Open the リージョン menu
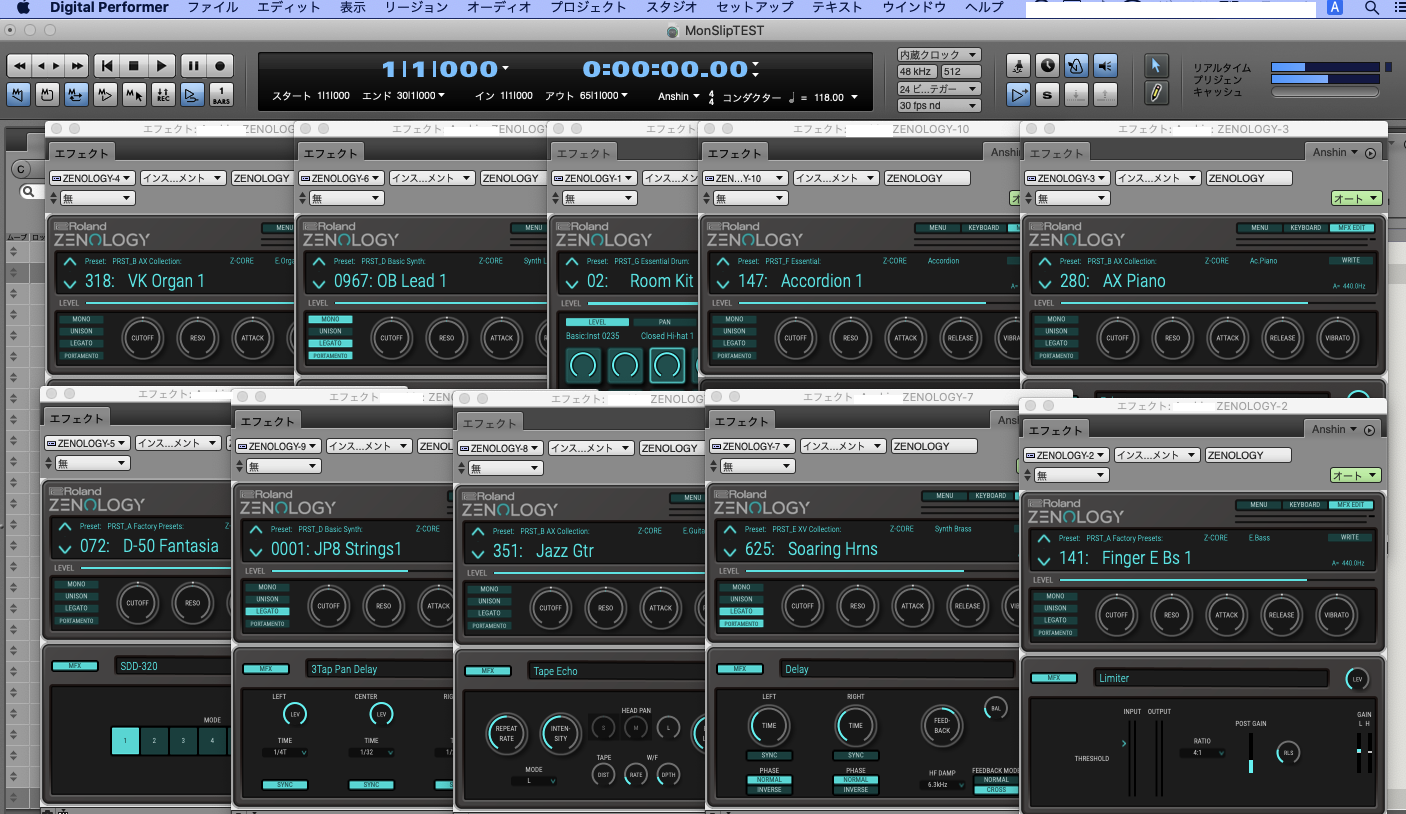 click(x=416, y=8)
